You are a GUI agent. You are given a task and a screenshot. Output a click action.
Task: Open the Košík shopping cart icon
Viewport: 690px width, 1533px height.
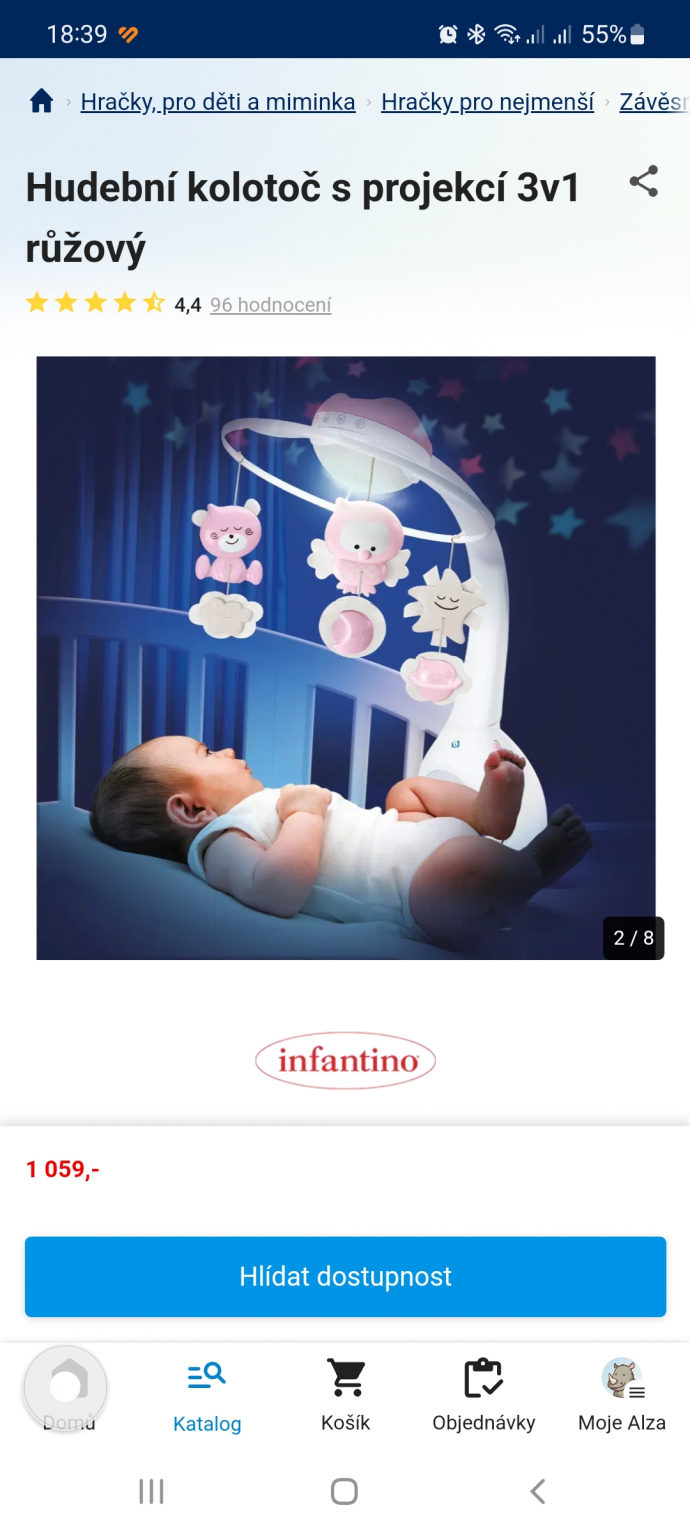click(346, 1378)
